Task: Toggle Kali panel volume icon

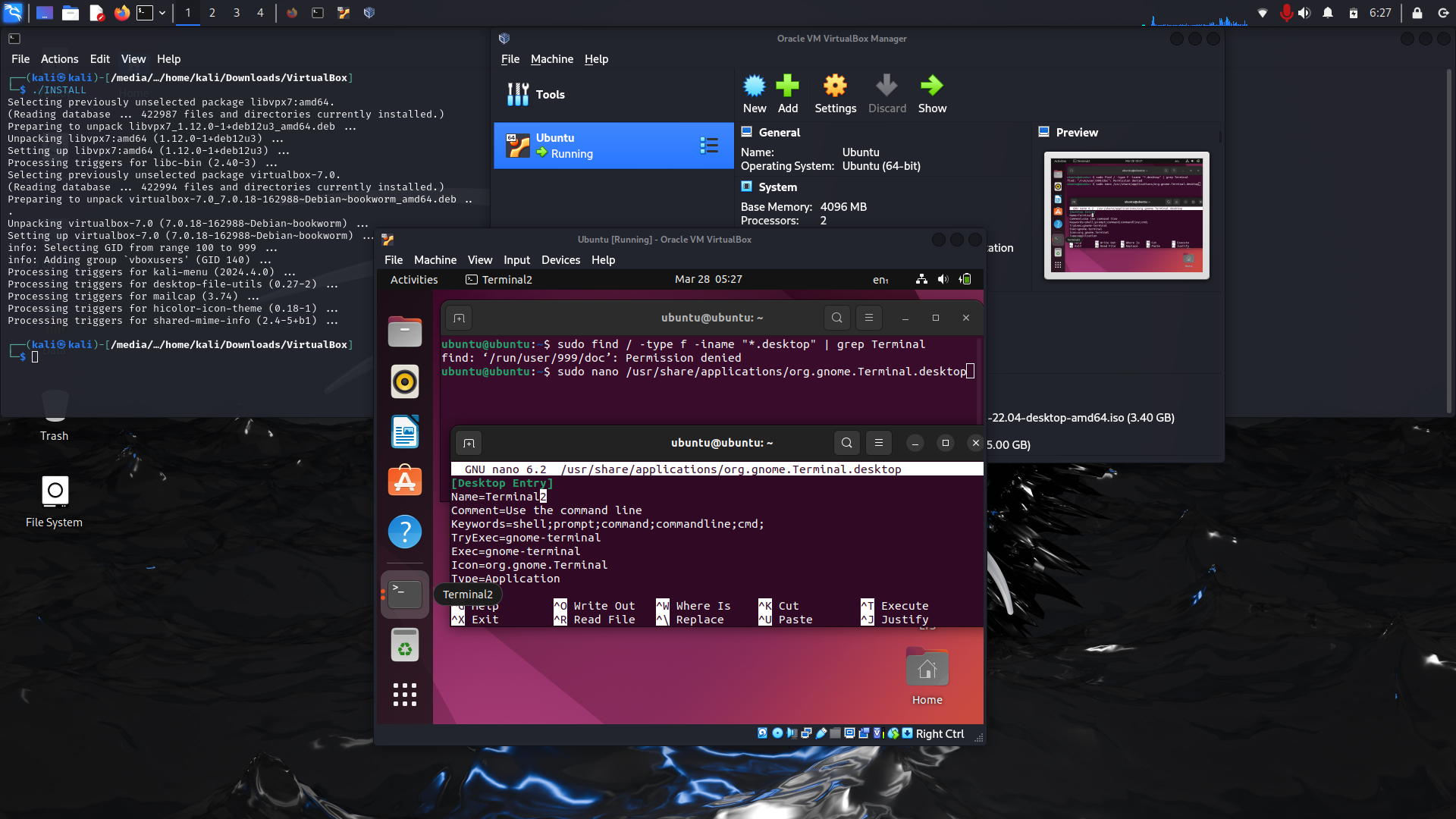Action: 1304,13
